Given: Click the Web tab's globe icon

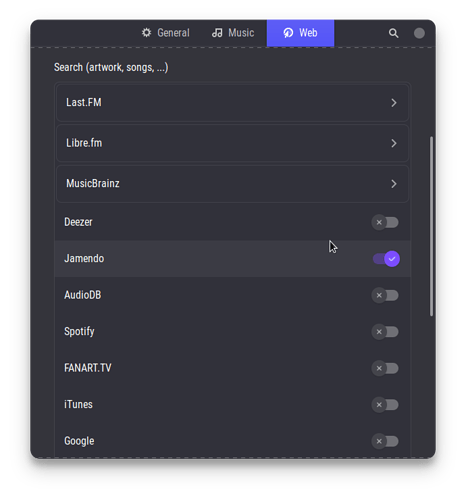Looking at the screenshot, I should click(x=288, y=33).
